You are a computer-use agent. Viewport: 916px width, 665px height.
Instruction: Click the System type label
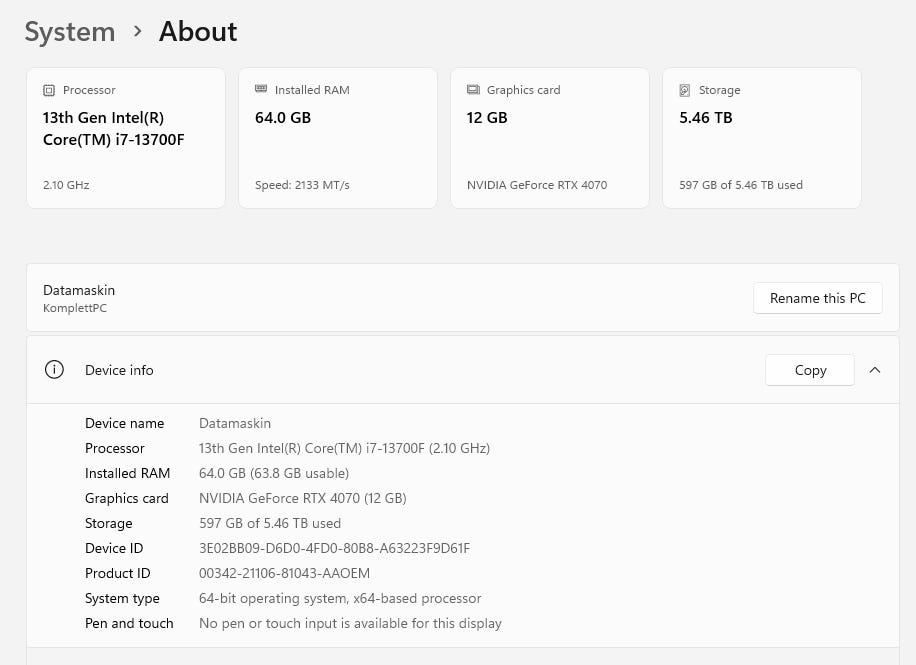coord(122,598)
